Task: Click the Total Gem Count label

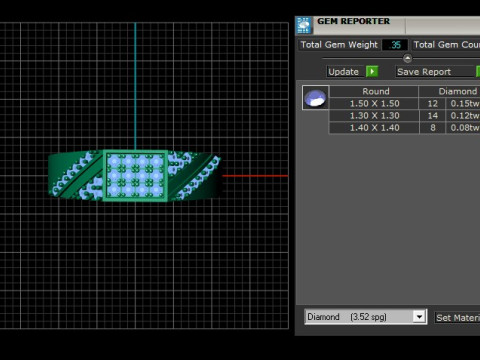Action: pyautogui.click(x=446, y=45)
